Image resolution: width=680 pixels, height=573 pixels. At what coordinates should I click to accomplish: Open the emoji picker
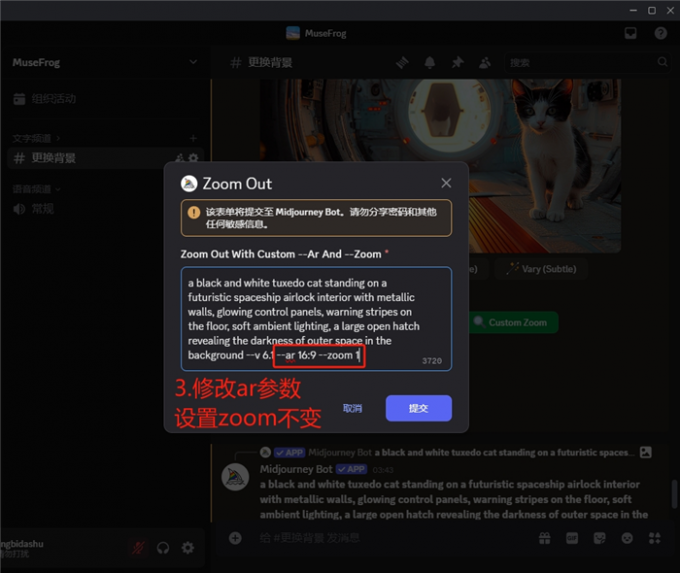pyautogui.click(x=627, y=538)
